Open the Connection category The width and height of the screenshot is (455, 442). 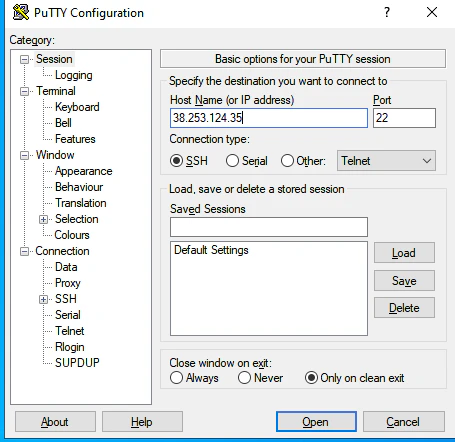point(62,251)
